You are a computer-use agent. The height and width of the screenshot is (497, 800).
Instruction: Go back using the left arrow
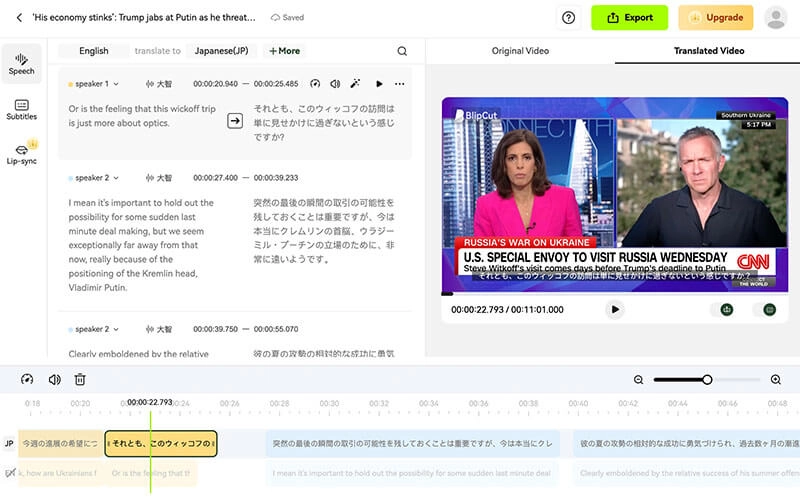click(x=19, y=17)
